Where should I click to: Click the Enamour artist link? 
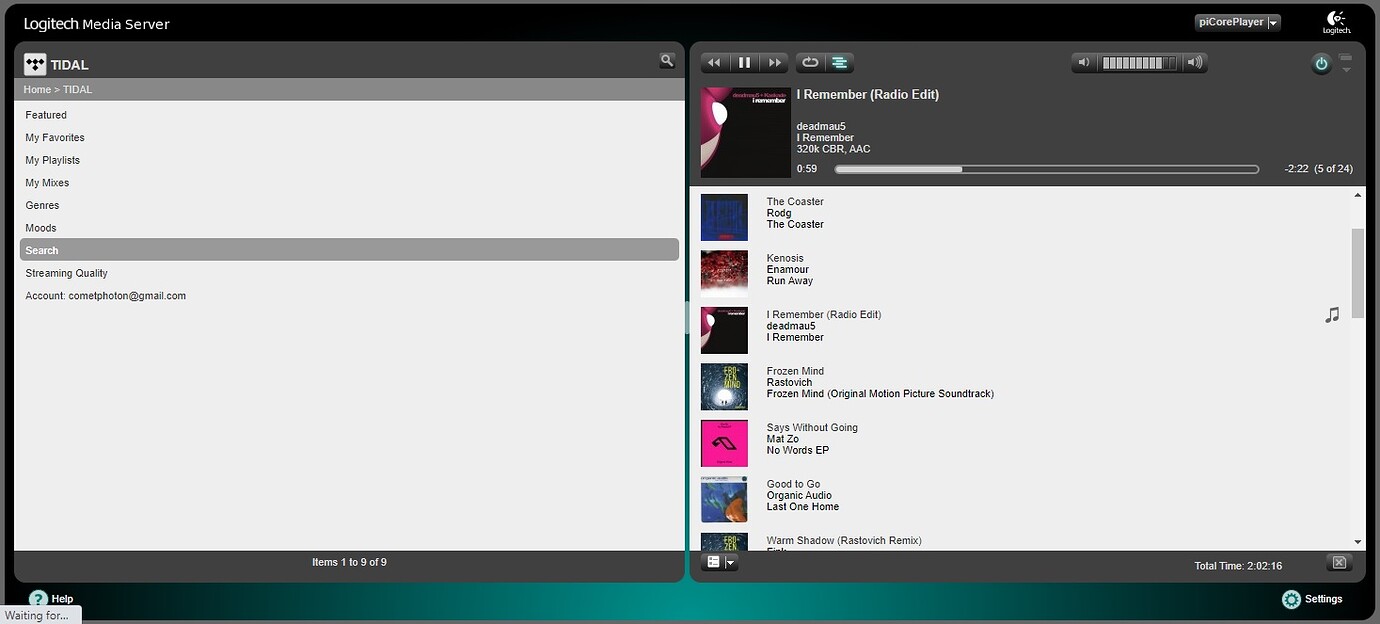(788, 270)
